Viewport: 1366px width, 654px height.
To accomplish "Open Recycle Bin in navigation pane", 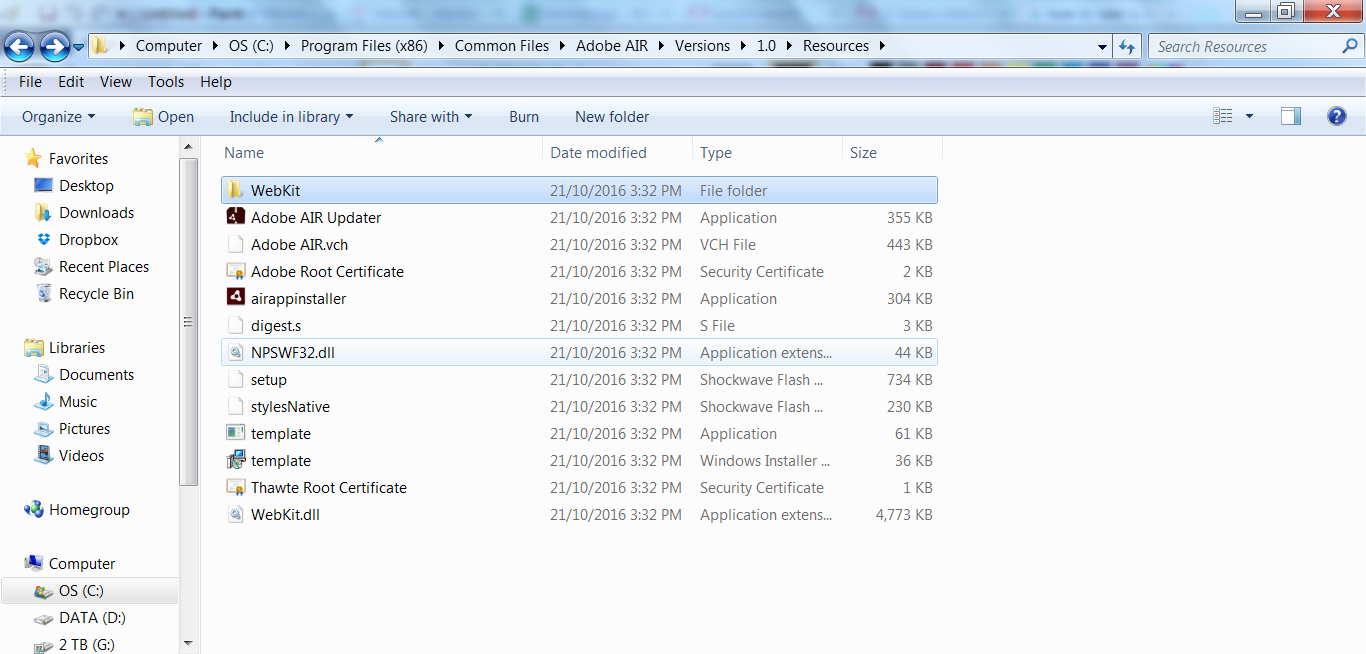I will point(96,293).
